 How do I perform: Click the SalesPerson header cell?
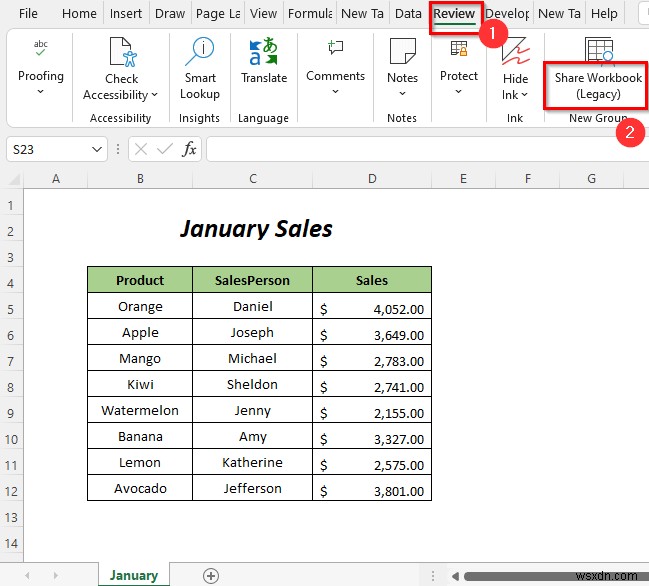pyautogui.click(x=252, y=280)
